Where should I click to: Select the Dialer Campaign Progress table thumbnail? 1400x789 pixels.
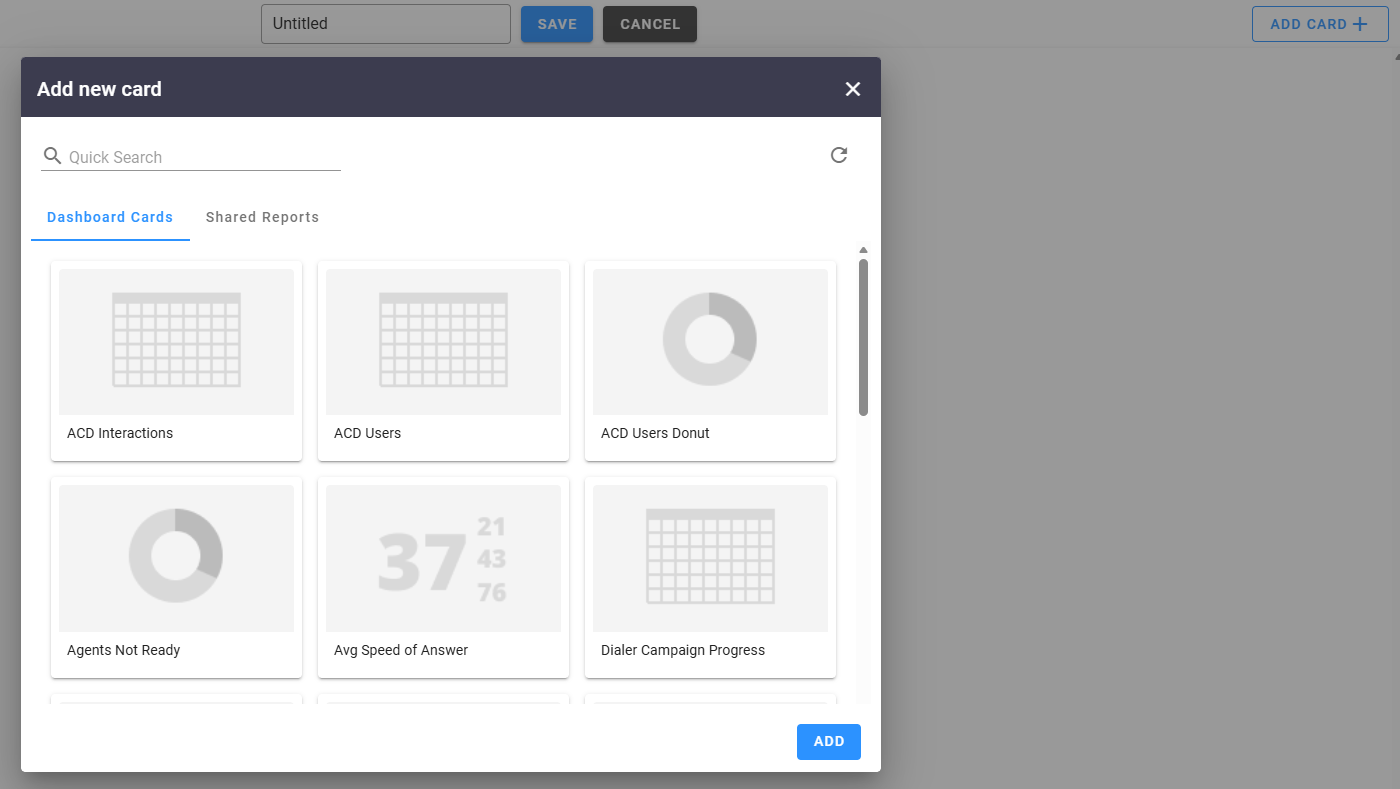[710, 558]
